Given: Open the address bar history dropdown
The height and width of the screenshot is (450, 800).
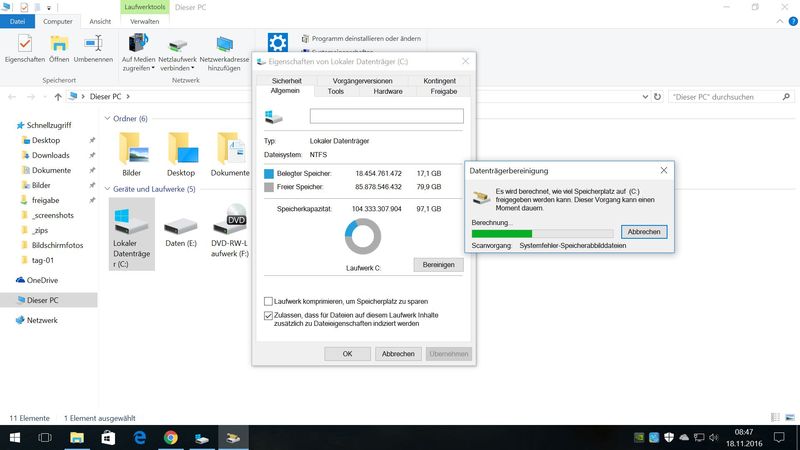Looking at the screenshot, I should (645, 96).
